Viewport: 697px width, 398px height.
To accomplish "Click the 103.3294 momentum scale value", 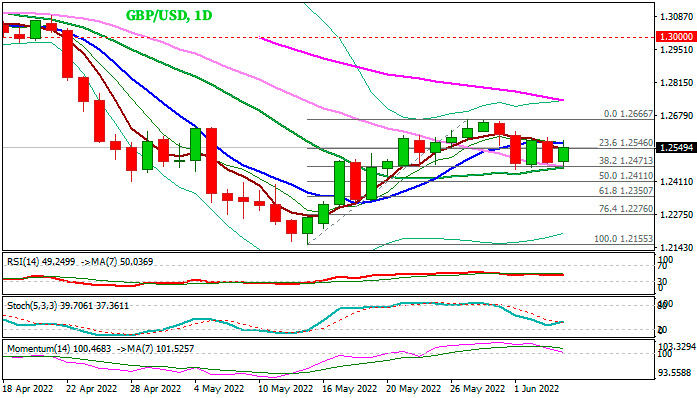I will (x=676, y=346).
